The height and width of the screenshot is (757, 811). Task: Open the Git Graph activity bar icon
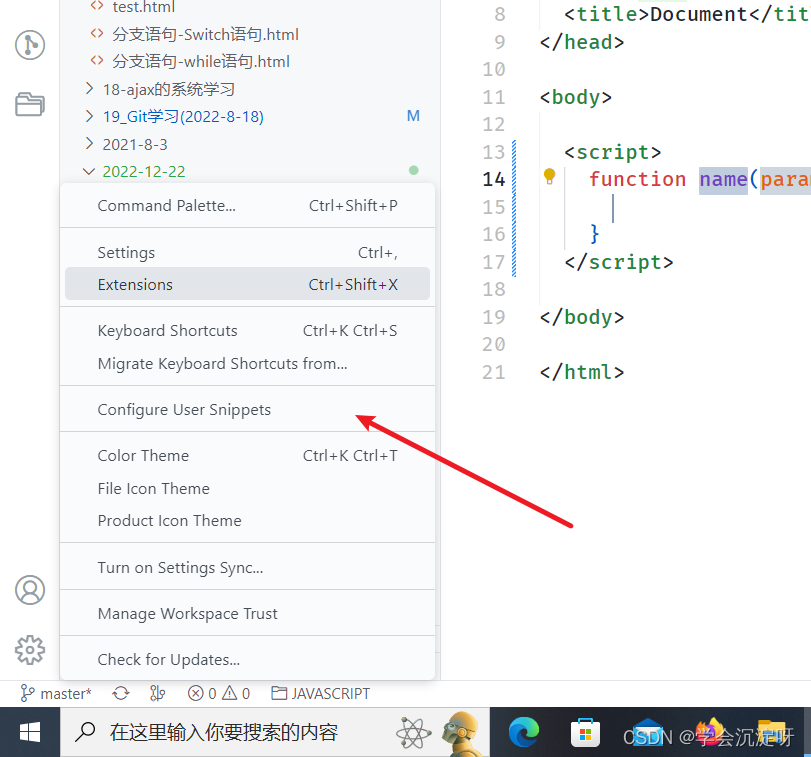click(30, 45)
